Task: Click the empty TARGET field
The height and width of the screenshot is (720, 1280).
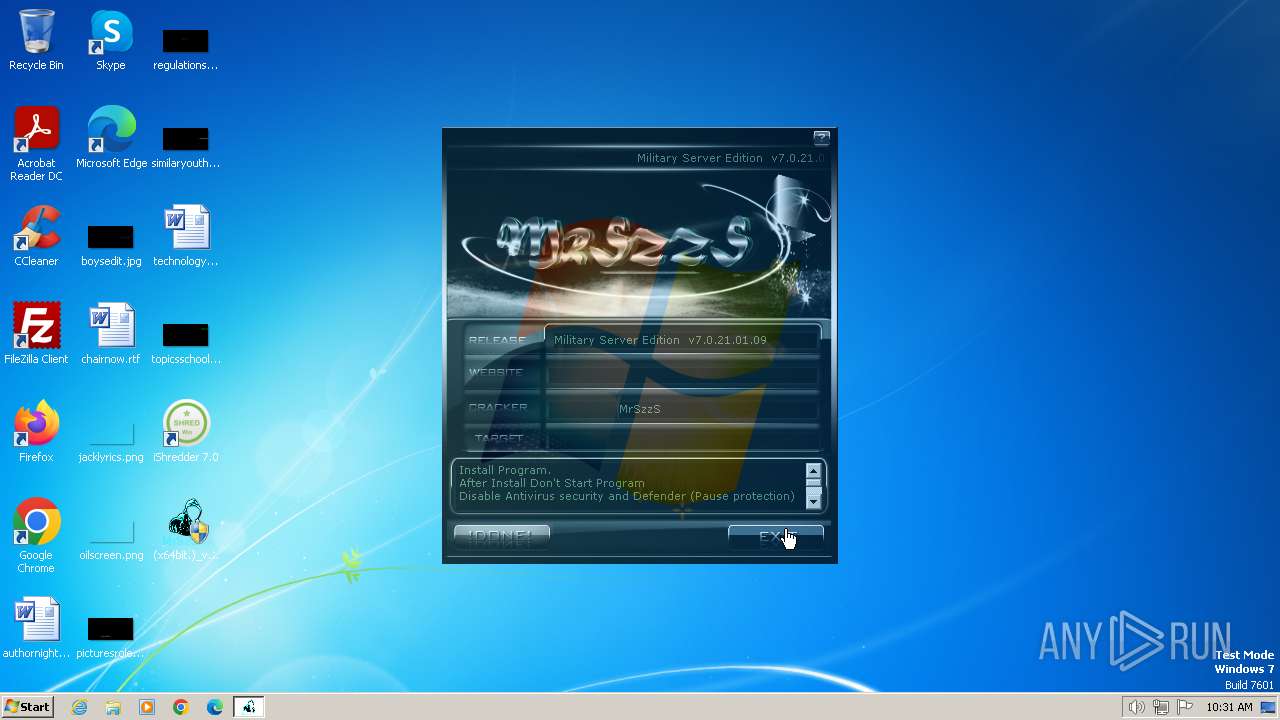Action: [x=683, y=439]
